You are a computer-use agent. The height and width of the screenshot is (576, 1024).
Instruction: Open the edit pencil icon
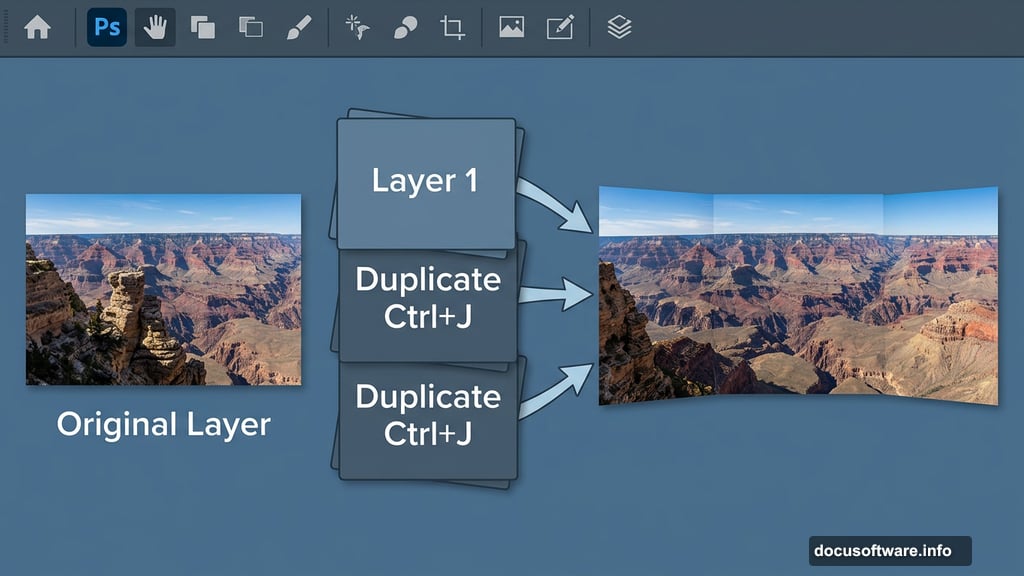(x=560, y=27)
